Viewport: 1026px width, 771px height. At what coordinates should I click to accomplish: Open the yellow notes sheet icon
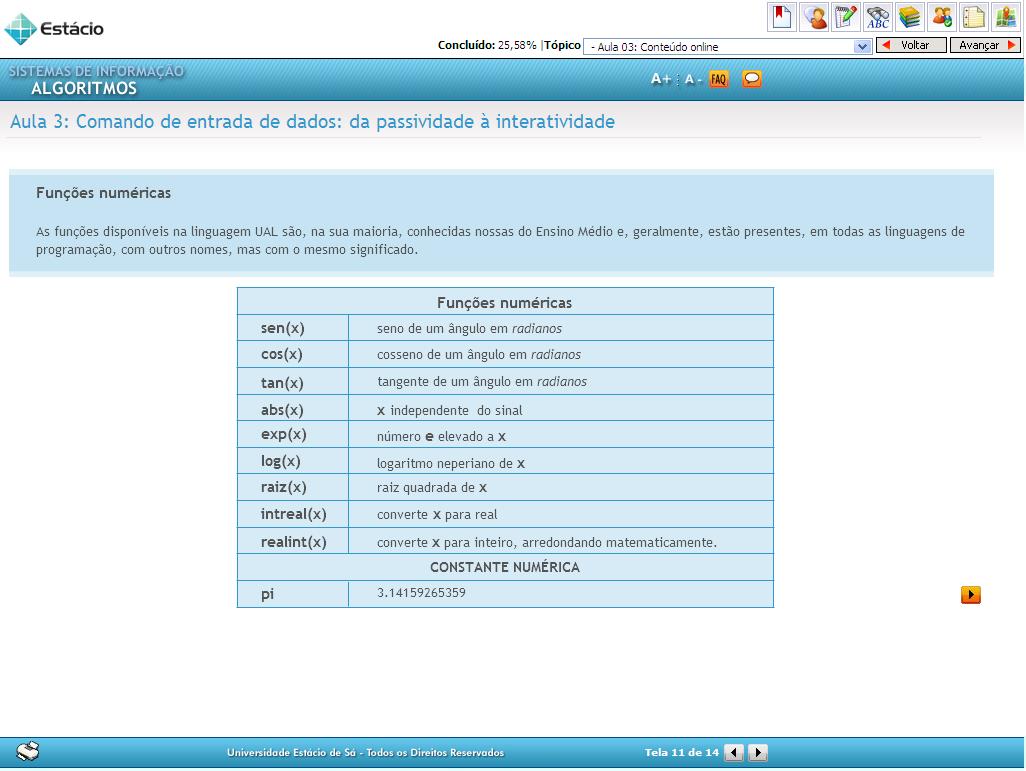click(x=974, y=17)
